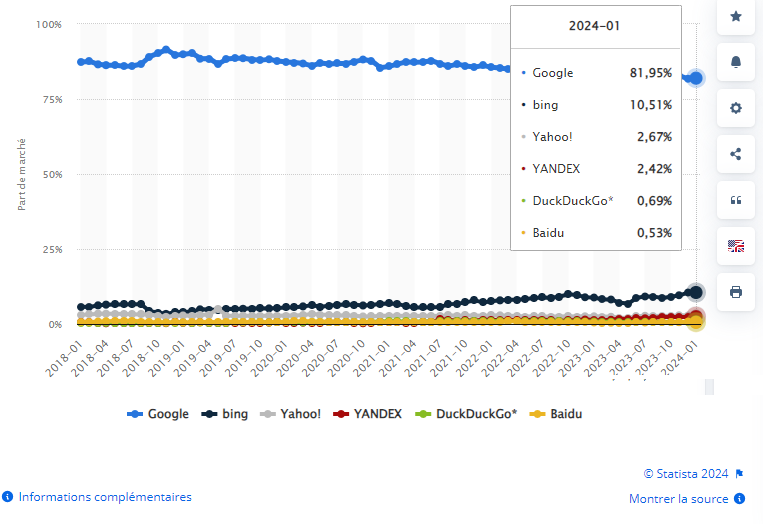Toggle DuckDuckGo* series in the legend
Viewport: 763px width, 524px height.
466,414
